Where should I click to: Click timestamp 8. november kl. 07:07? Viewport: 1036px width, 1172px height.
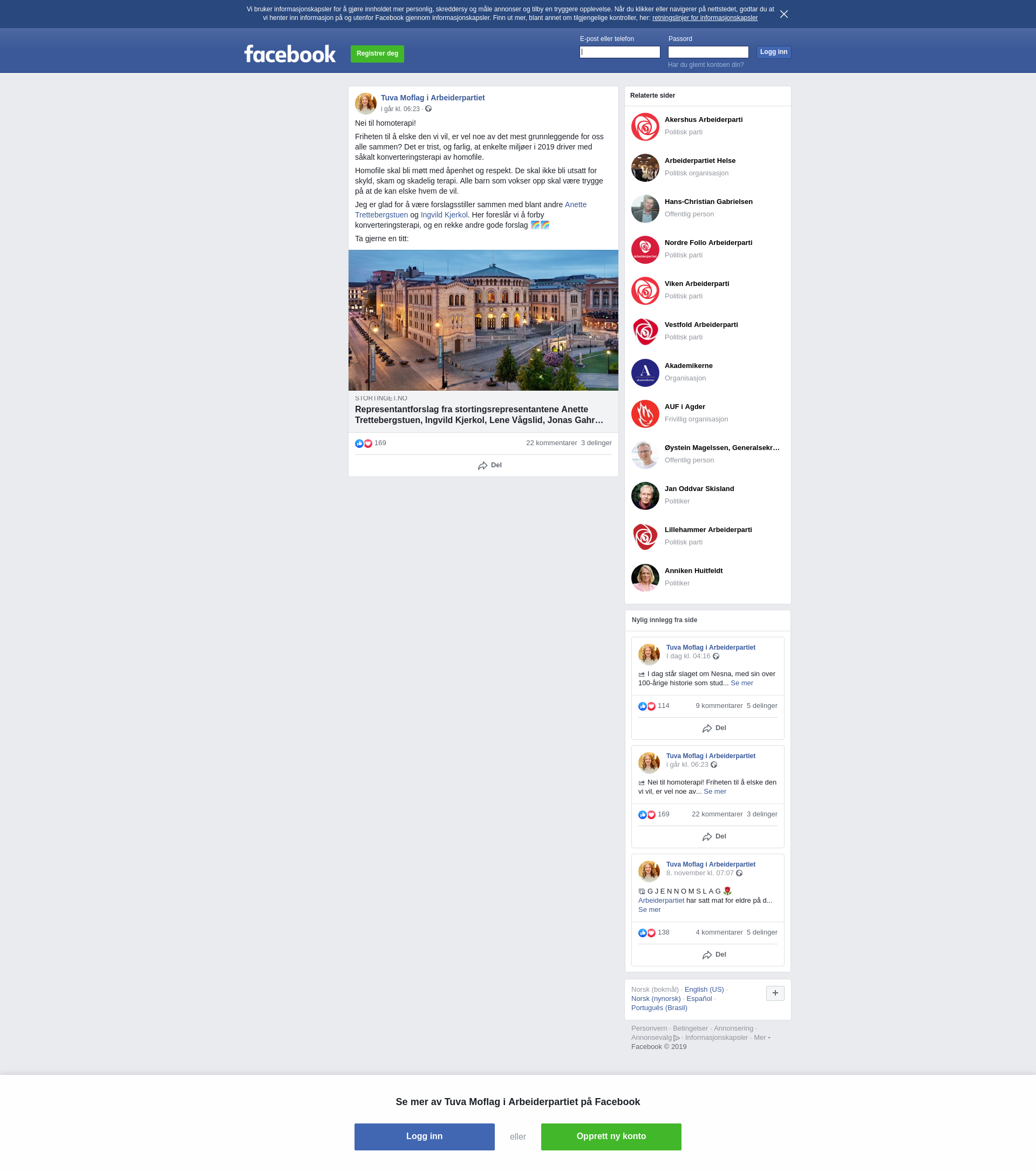tap(699, 873)
